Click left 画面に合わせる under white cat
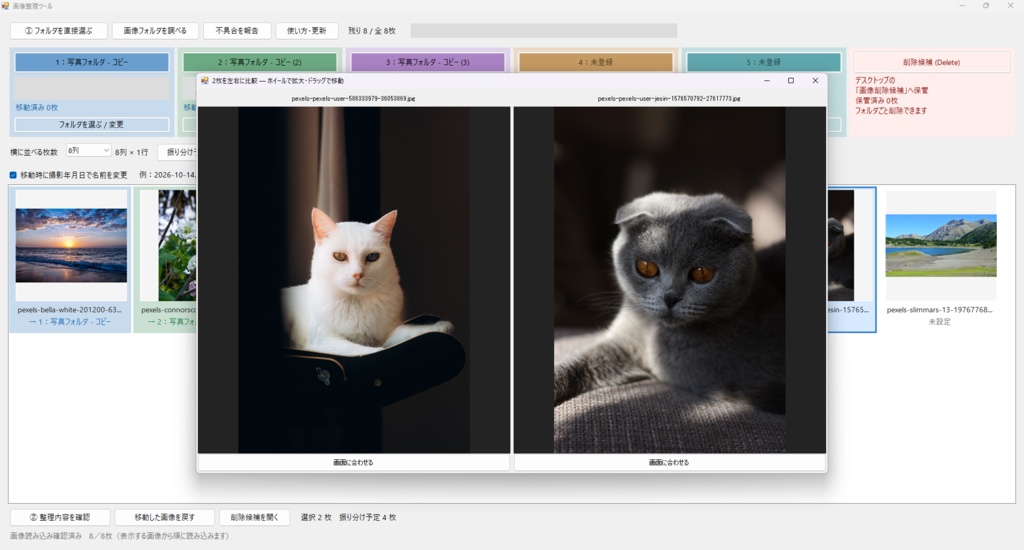Viewport: 1024px width, 550px height. (x=353, y=462)
